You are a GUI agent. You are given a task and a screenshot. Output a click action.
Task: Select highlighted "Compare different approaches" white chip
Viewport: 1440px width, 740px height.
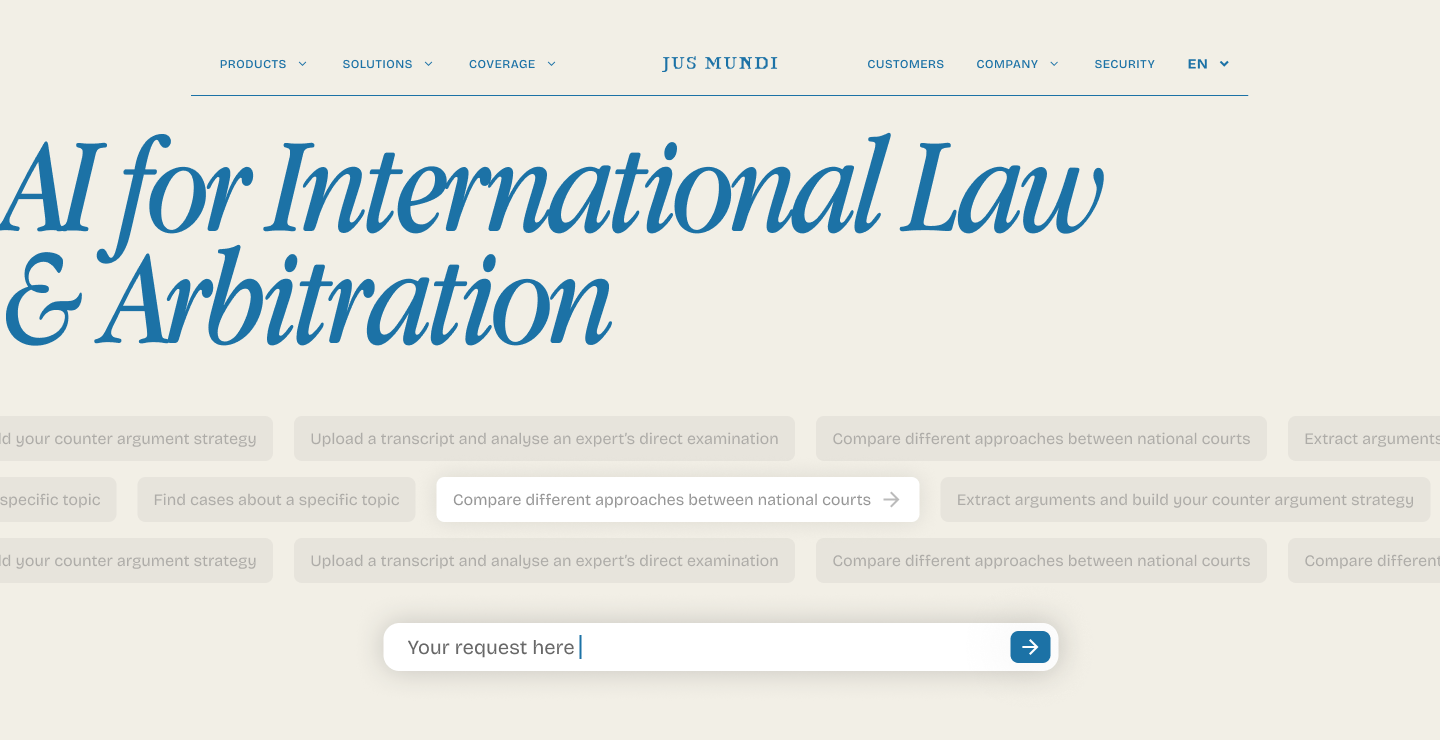point(677,499)
